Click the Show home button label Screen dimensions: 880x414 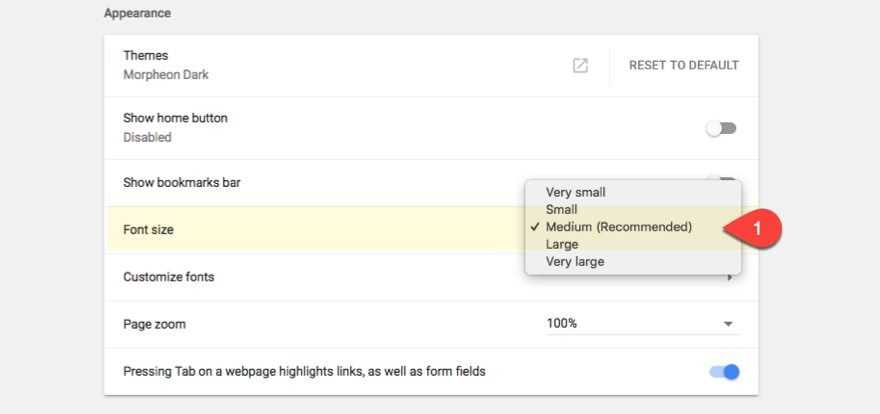click(175, 118)
